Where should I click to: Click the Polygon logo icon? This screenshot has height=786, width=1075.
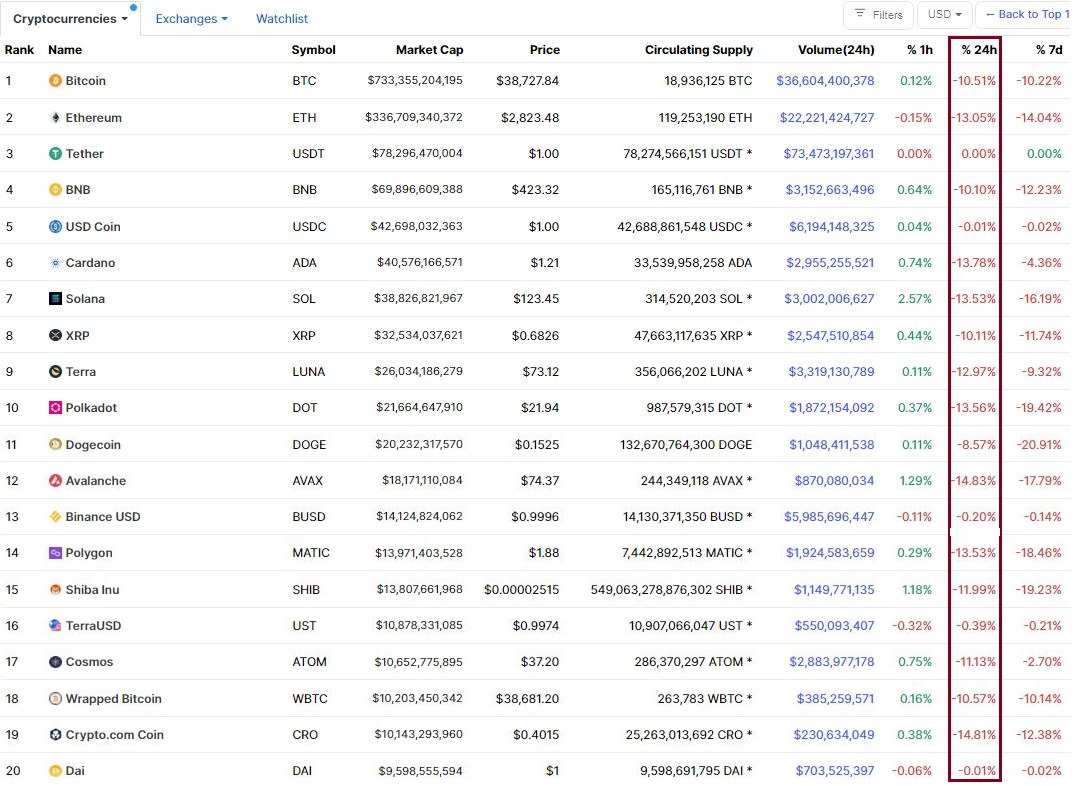tap(55, 553)
